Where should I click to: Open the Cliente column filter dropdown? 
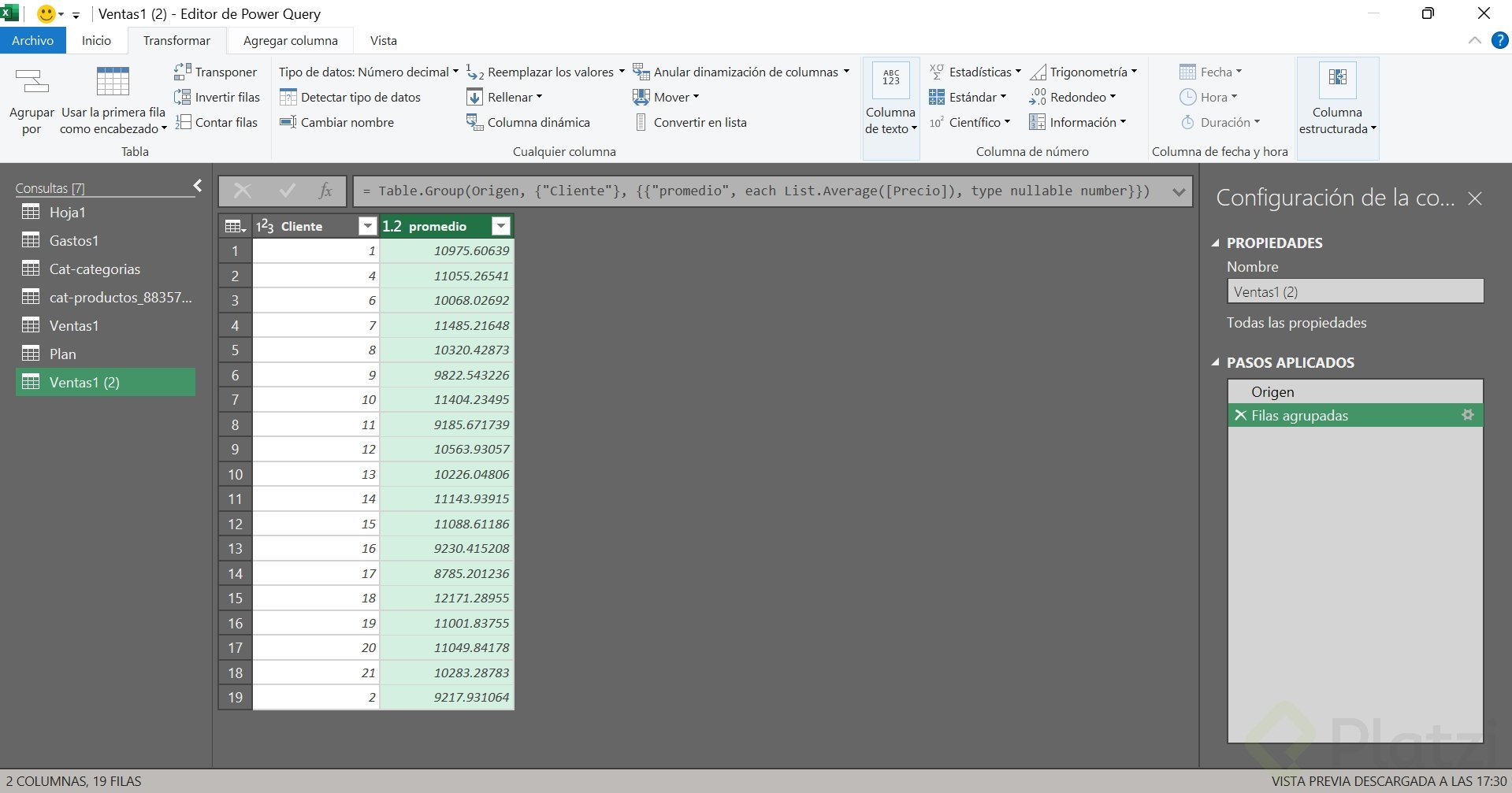click(367, 227)
